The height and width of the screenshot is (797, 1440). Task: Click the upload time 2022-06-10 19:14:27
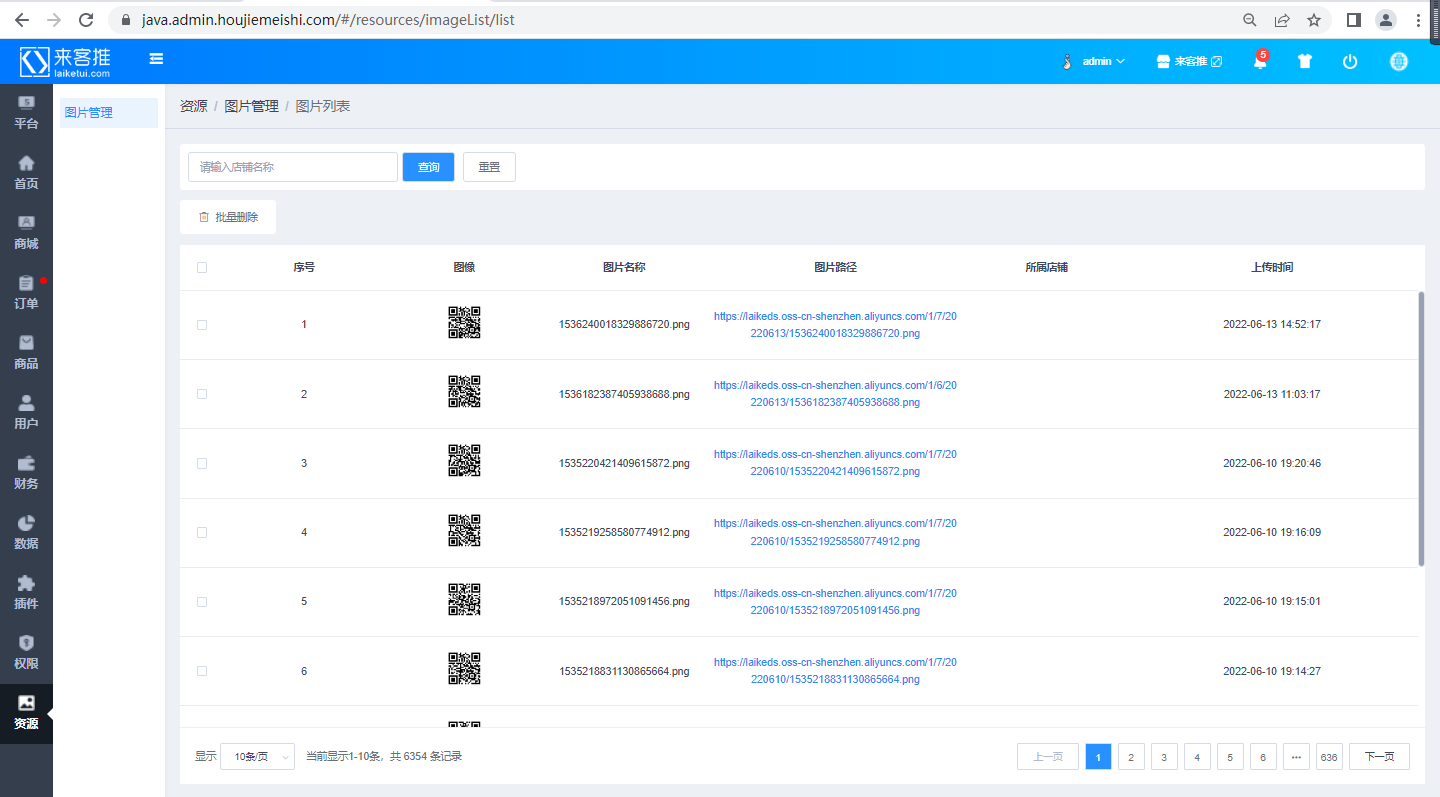[x=1272, y=671]
